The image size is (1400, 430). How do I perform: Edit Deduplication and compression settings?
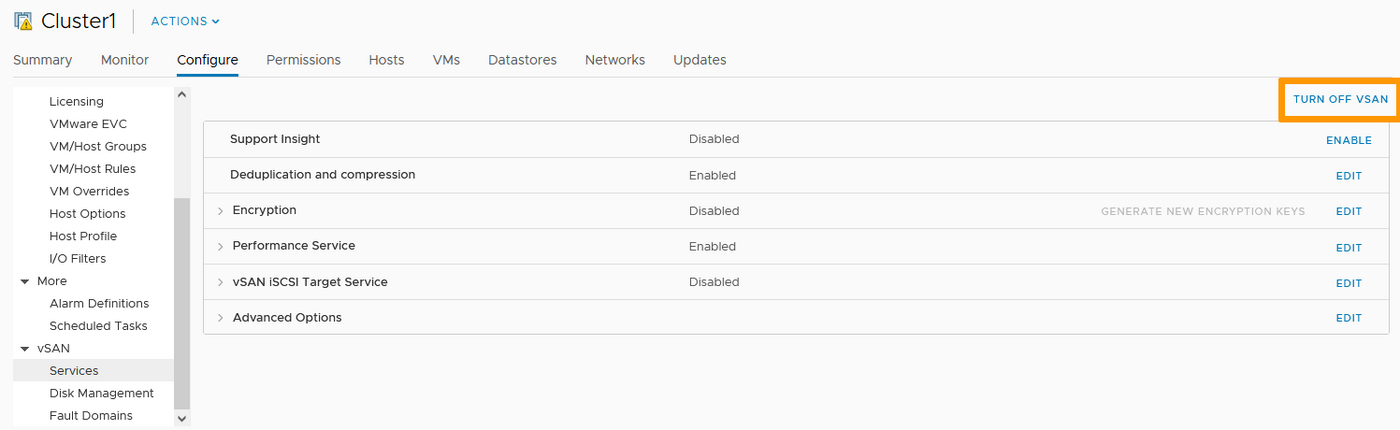pyautogui.click(x=1349, y=176)
